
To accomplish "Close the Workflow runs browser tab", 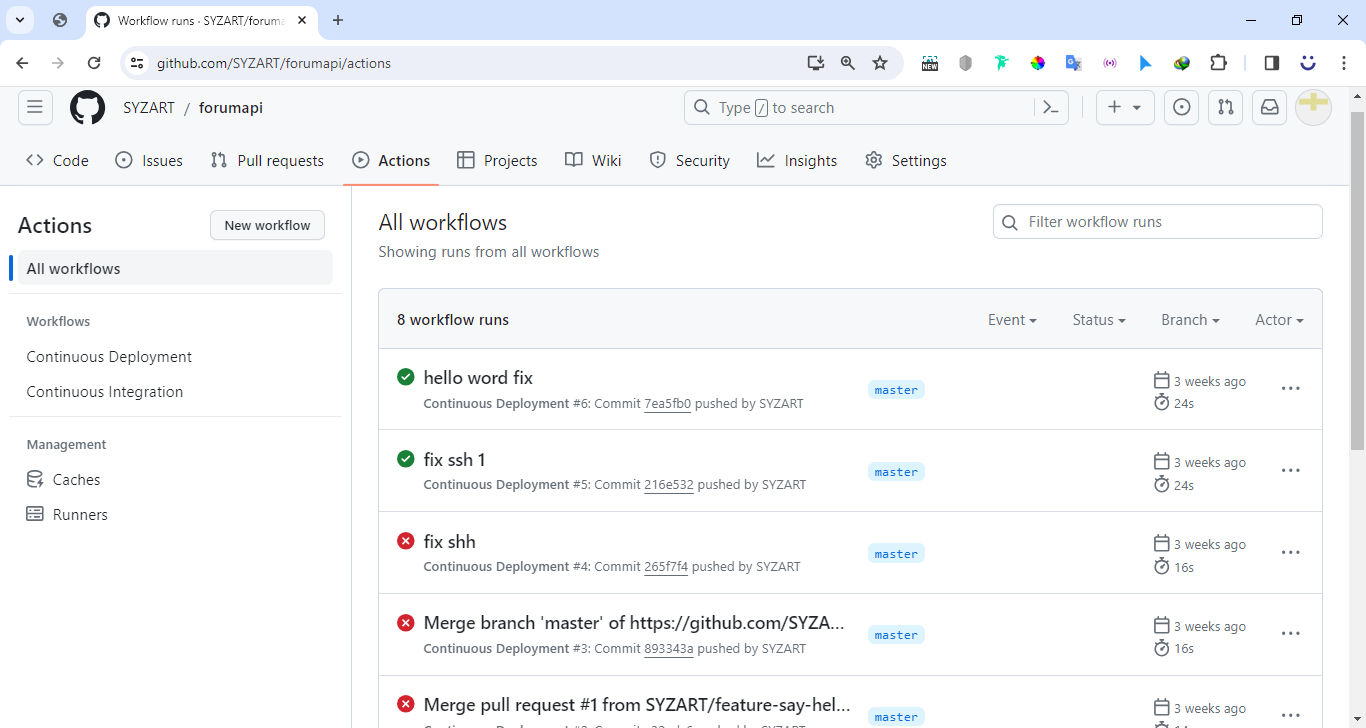I will [302, 20].
